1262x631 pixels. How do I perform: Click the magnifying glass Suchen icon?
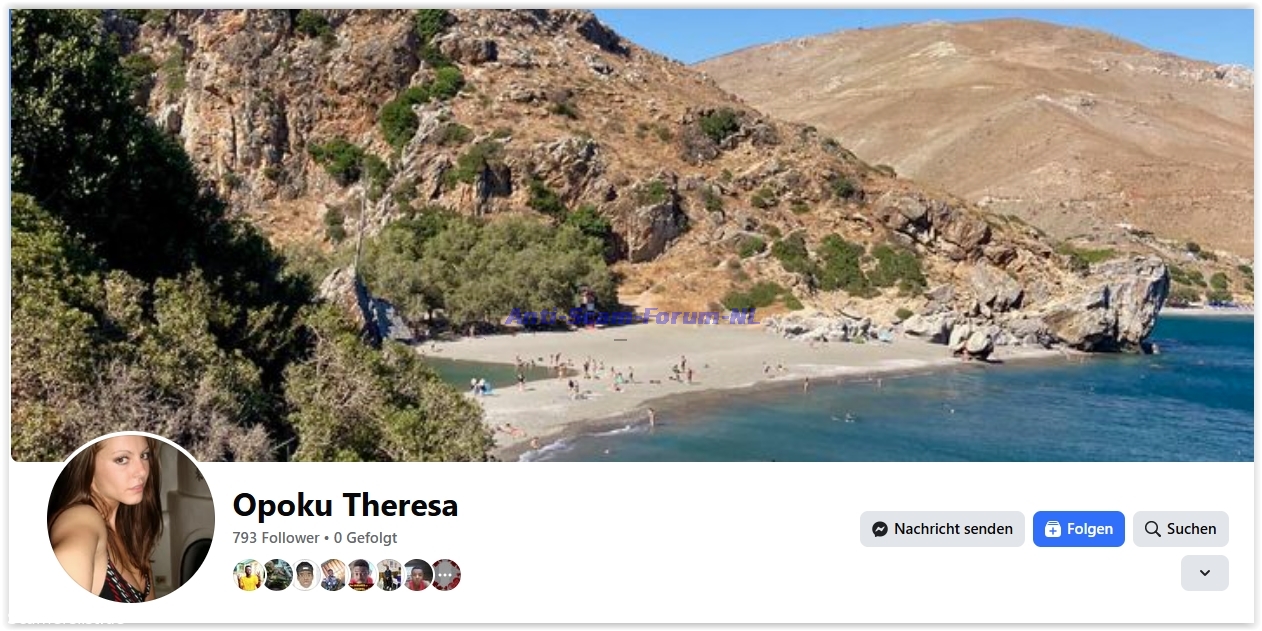[1152, 529]
